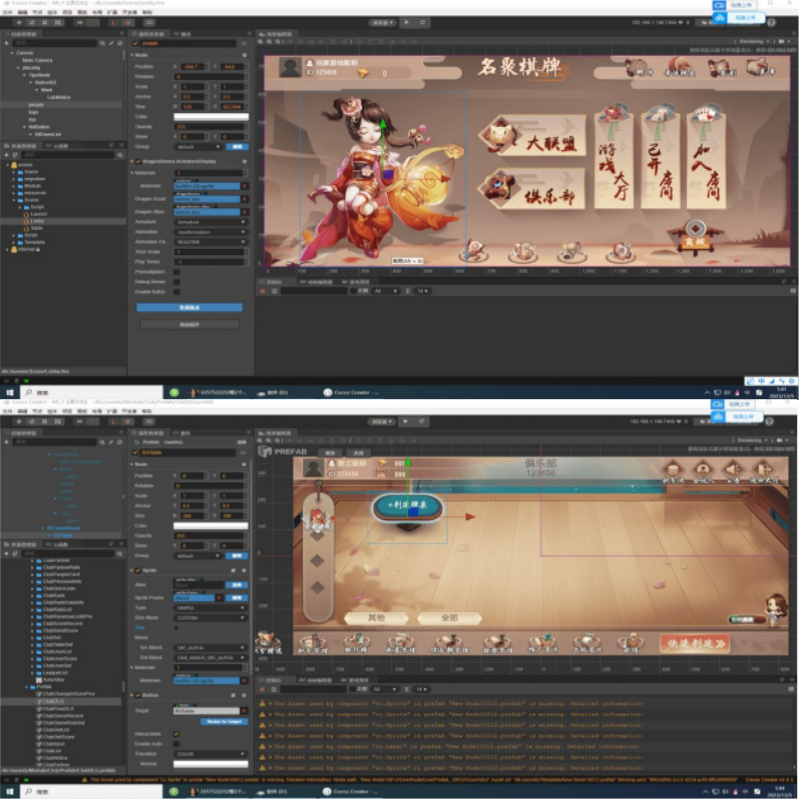Expand the resources folder in Lobby assets panel
Viewport: 800px width, 800px height.
click(14, 193)
